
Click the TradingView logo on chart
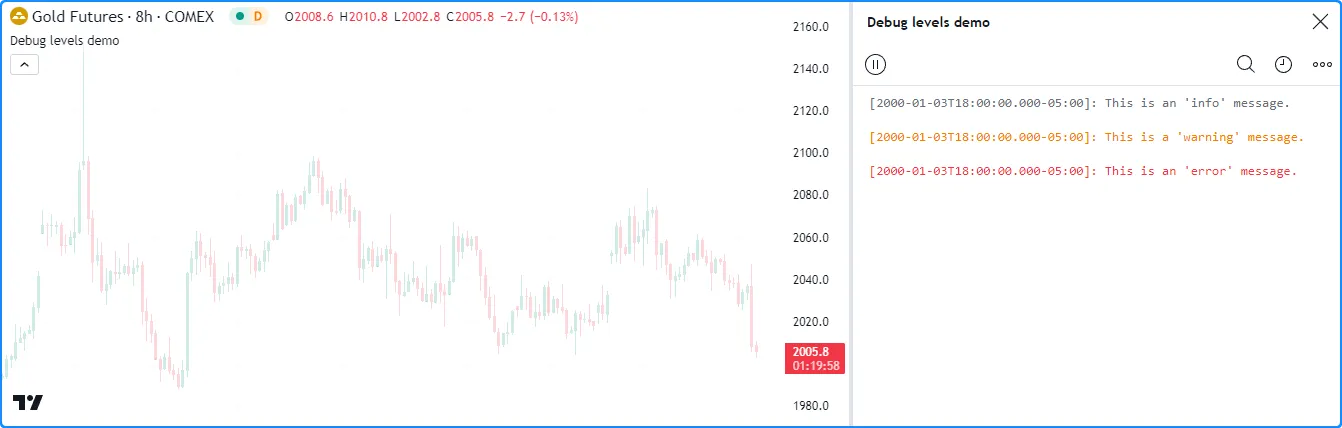[28, 402]
